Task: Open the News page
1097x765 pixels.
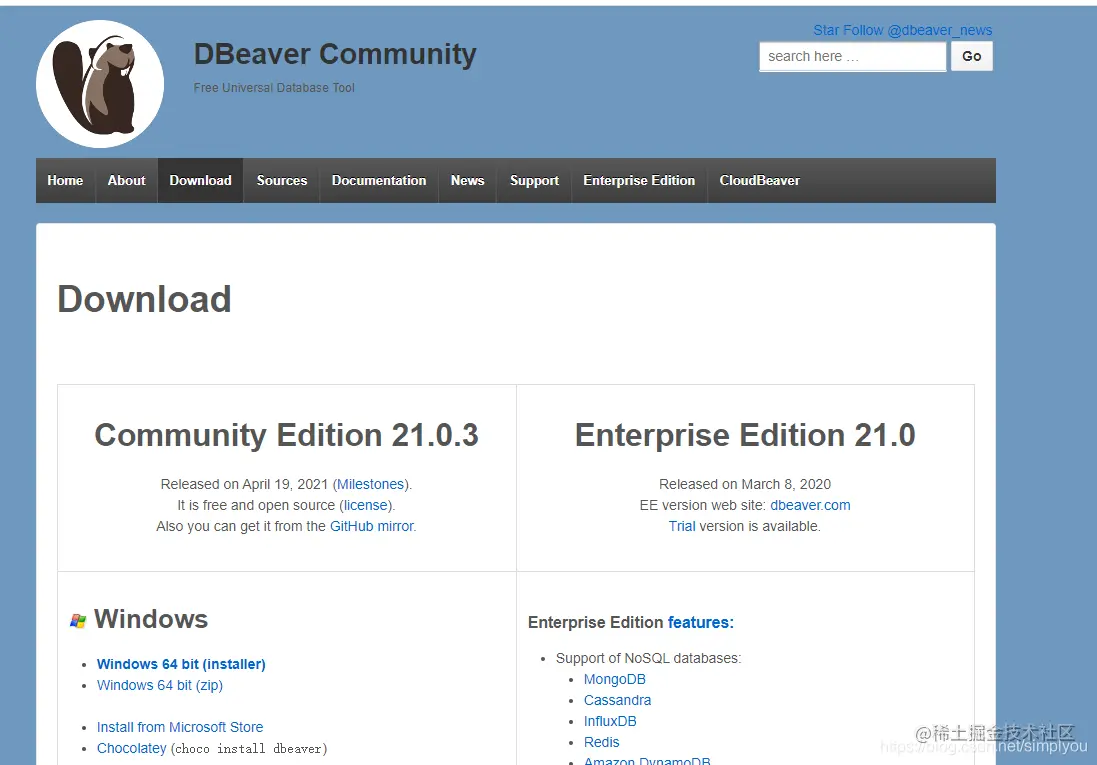Action: (467, 181)
